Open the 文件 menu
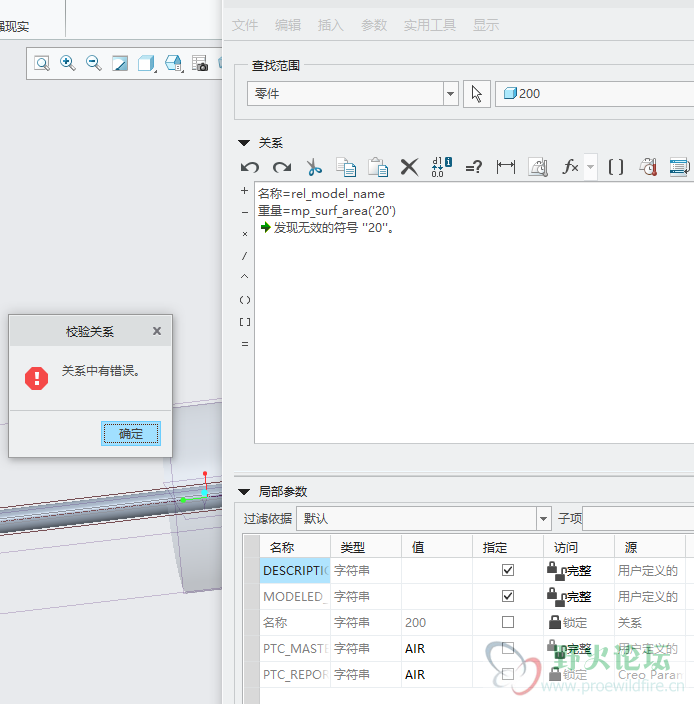Image resolution: width=694 pixels, height=704 pixels. click(x=245, y=25)
